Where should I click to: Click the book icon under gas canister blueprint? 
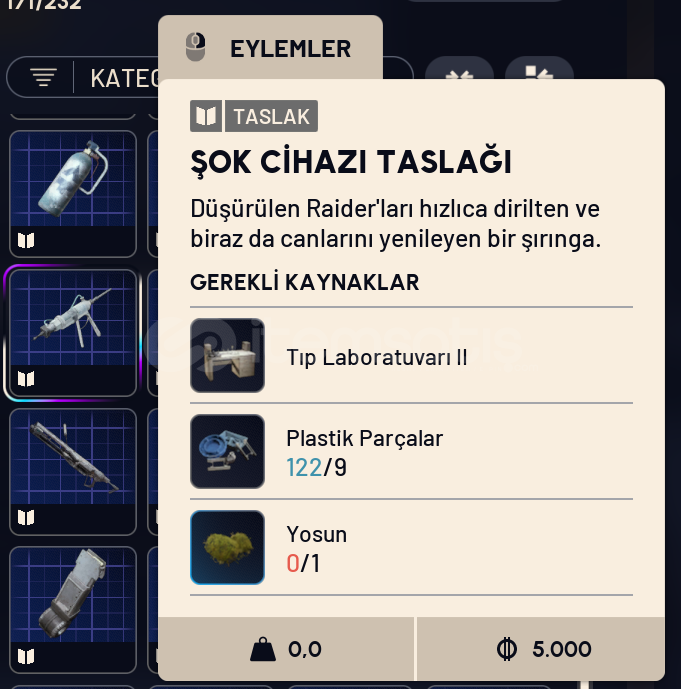pyautogui.click(x=26, y=240)
